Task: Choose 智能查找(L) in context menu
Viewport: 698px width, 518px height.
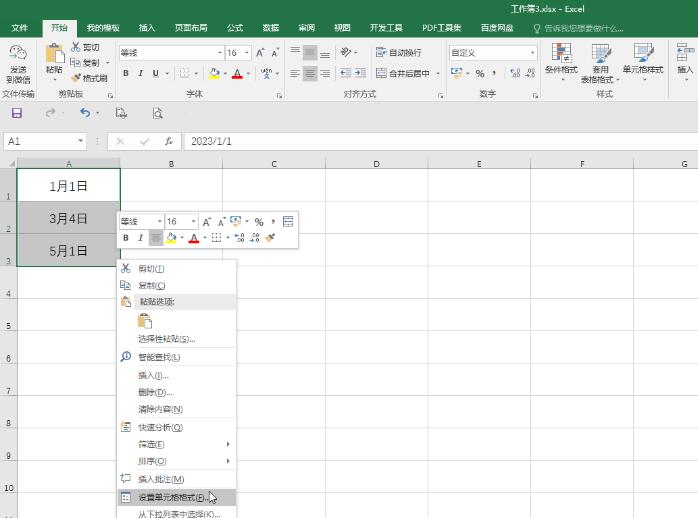Action: [x=176, y=357]
